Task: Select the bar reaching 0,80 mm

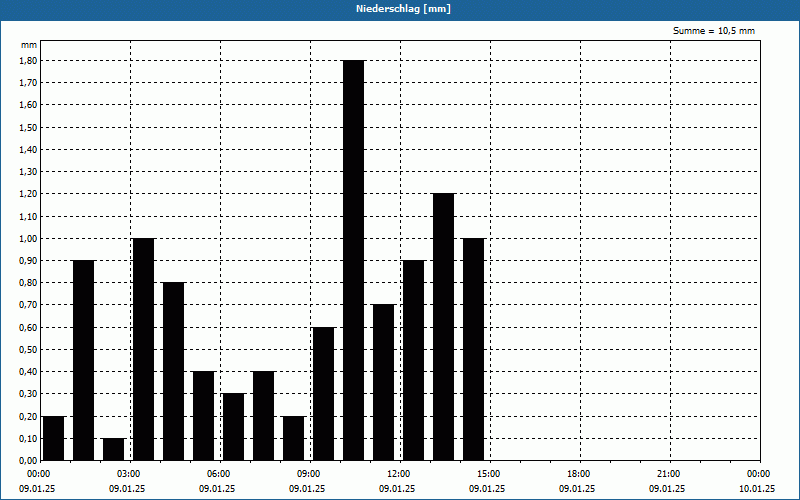Action: pos(173,371)
